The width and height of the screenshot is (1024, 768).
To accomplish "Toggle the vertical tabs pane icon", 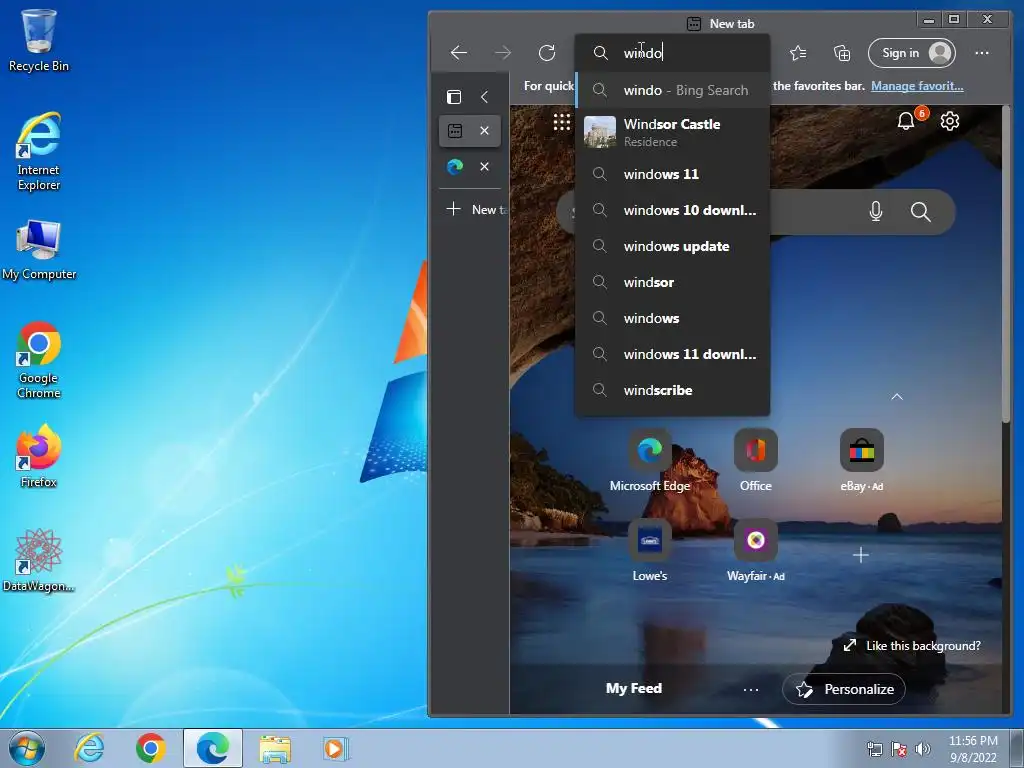I will click(454, 97).
